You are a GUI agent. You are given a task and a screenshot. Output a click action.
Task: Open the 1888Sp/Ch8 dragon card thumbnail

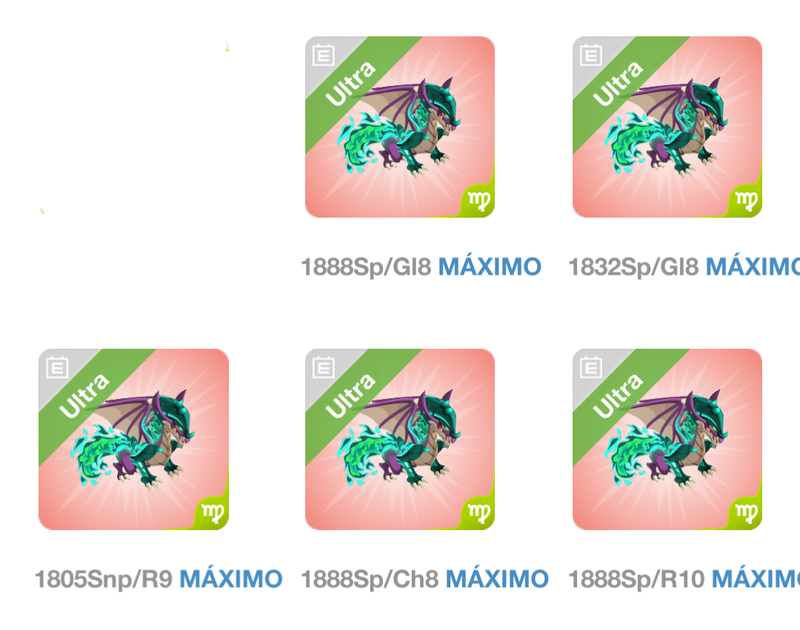pos(400,440)
